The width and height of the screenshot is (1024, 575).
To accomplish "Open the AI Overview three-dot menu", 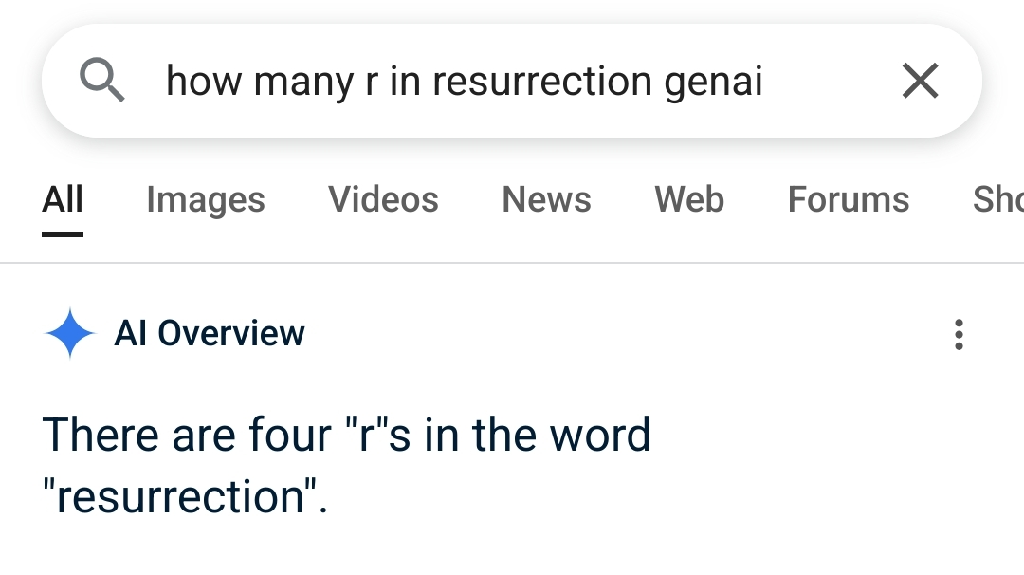I will point(958,335).
